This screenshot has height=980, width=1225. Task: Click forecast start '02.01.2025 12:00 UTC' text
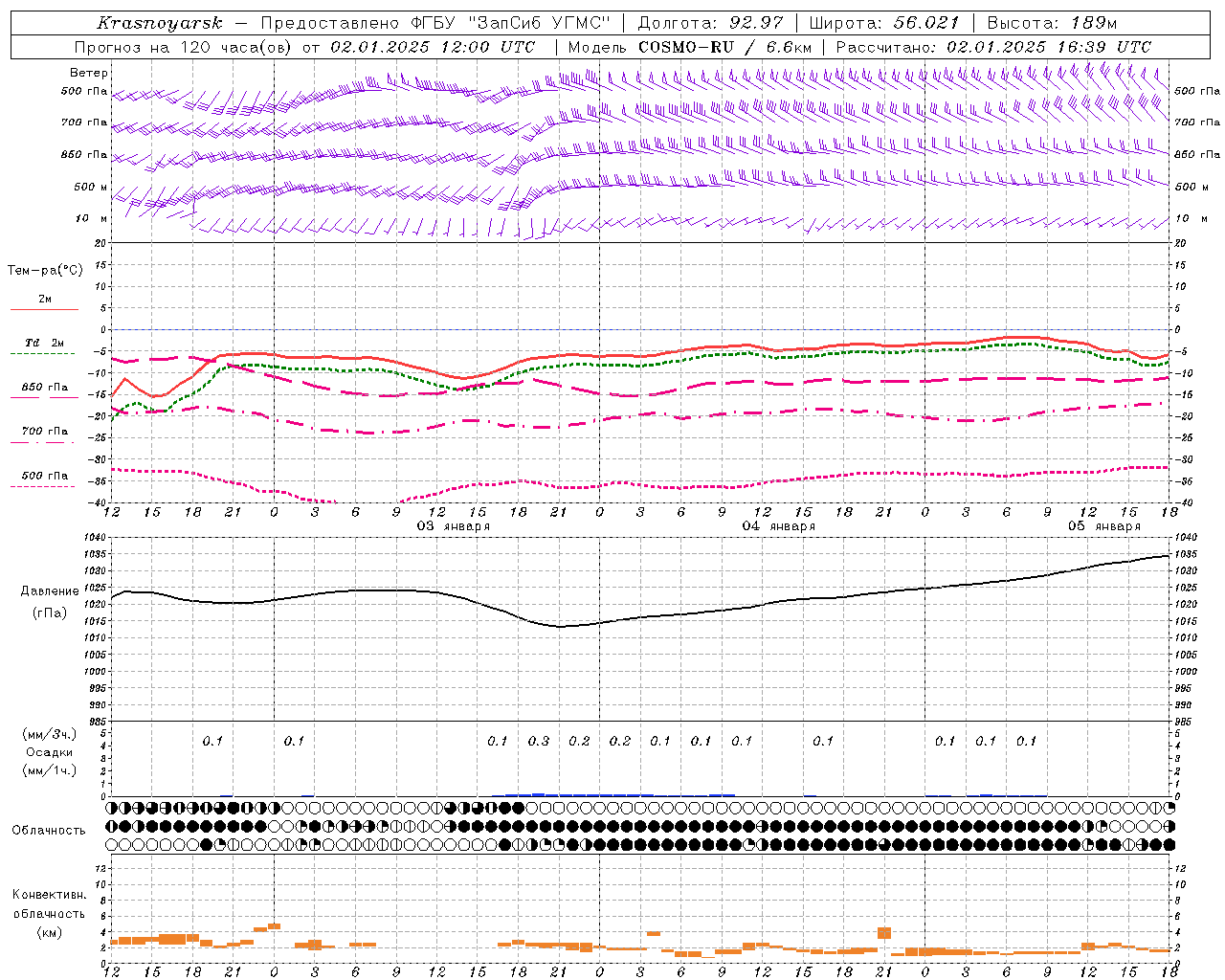point(433,47)
